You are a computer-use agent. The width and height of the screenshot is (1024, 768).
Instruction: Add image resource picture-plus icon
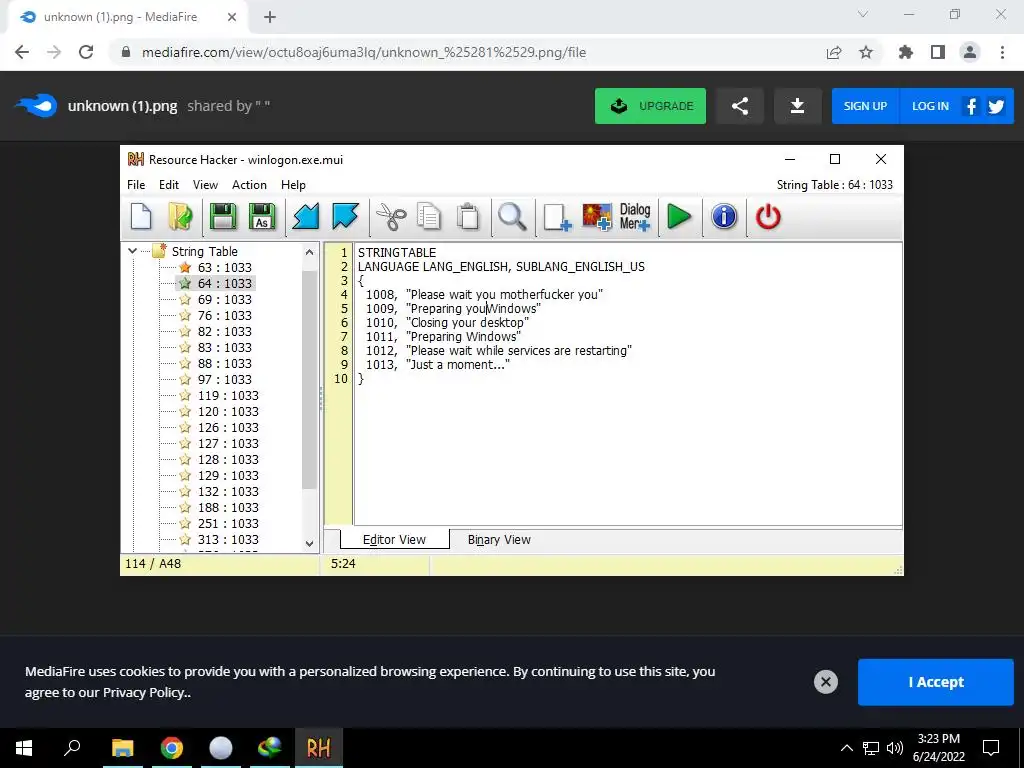coord(597,217)
